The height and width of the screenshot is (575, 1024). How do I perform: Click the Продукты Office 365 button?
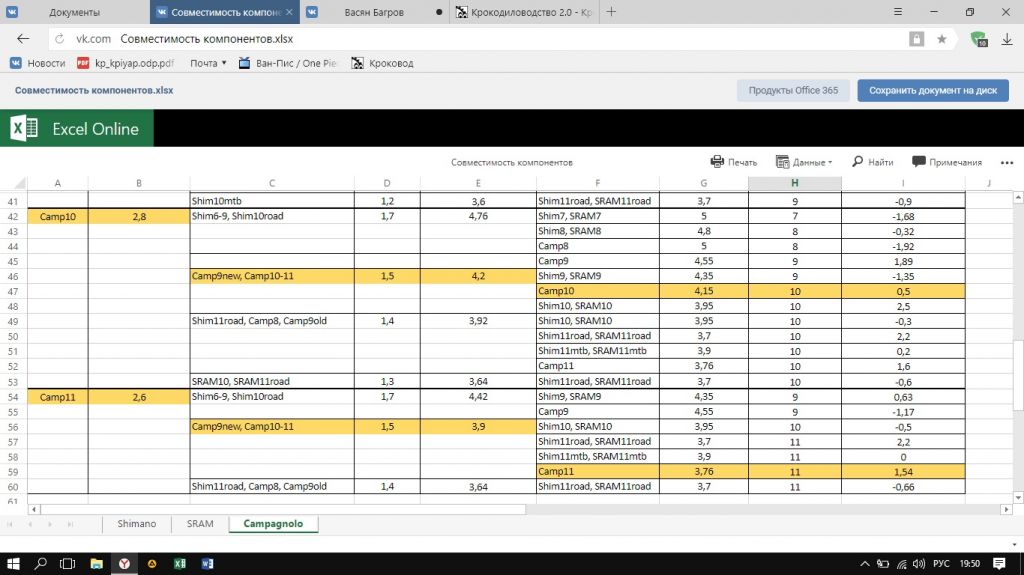coord(793,90)
